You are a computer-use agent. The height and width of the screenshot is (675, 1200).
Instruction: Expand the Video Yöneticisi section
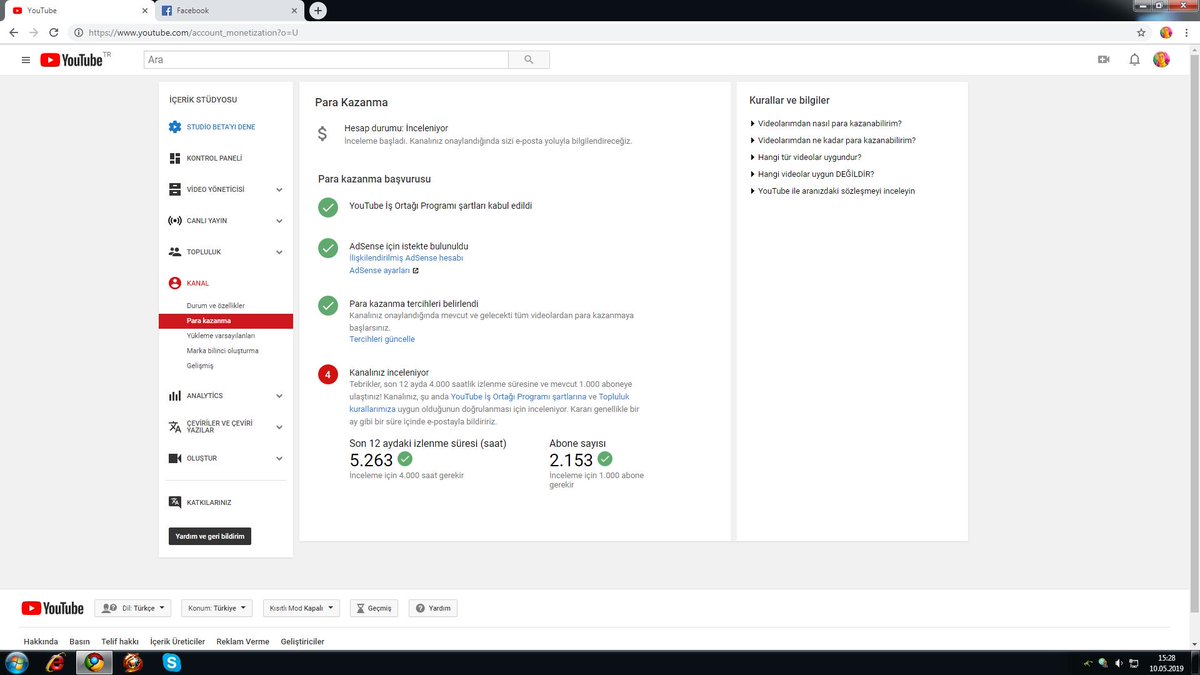[x=279, y=189]
